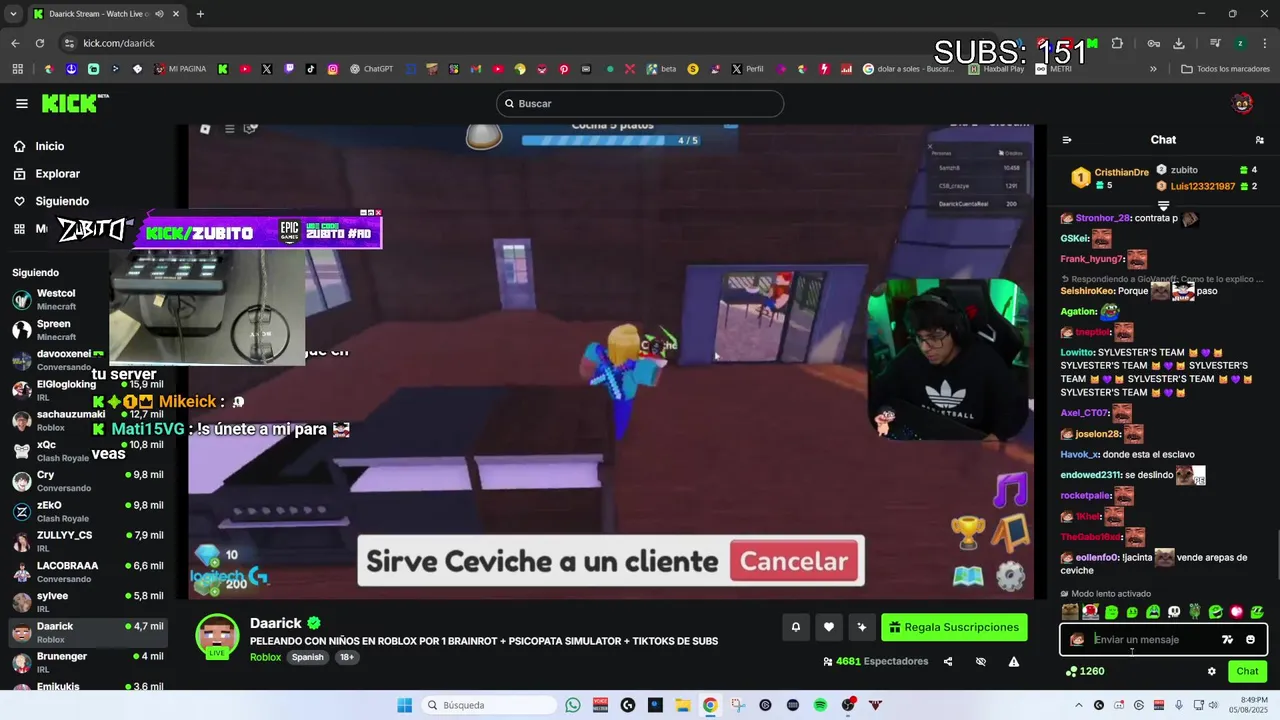Open ChatGPT bookmark
This screenshot has width=1280, height=720.
[x=371, y=69]
